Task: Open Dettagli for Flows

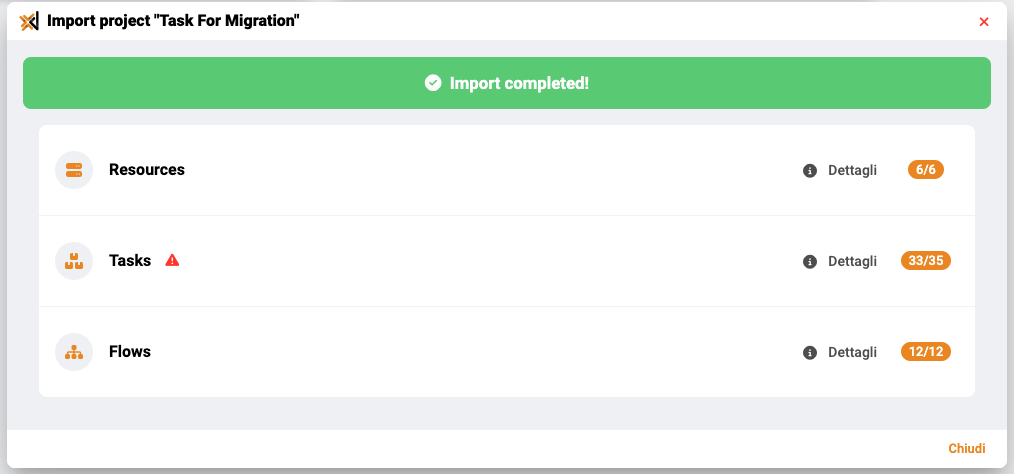Action: (x=852, y=352)
